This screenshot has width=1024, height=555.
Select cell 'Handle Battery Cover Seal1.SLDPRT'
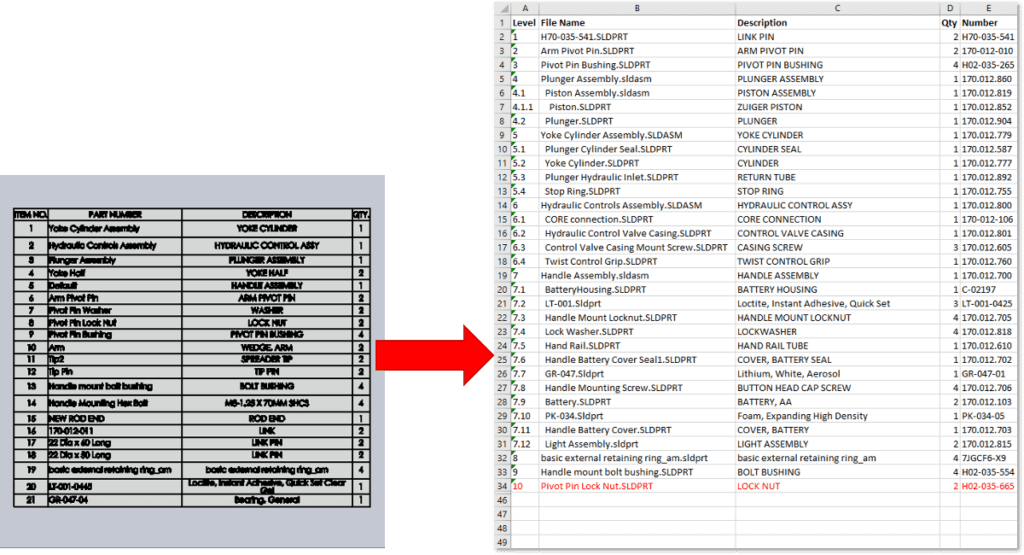(637, 360)
